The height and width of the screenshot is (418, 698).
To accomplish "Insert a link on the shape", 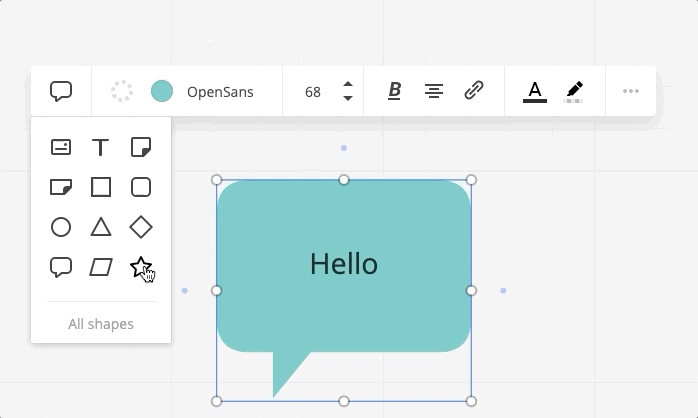I will tap(474, 91).
